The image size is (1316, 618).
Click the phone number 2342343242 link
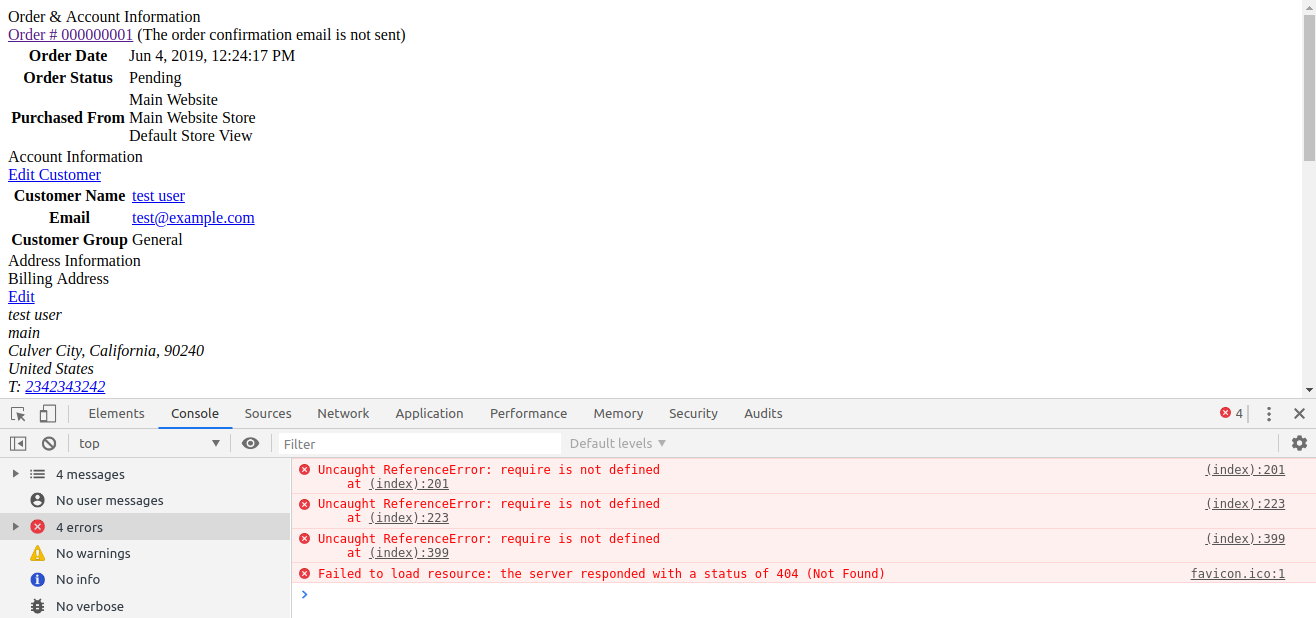click(x=65, y=387)
